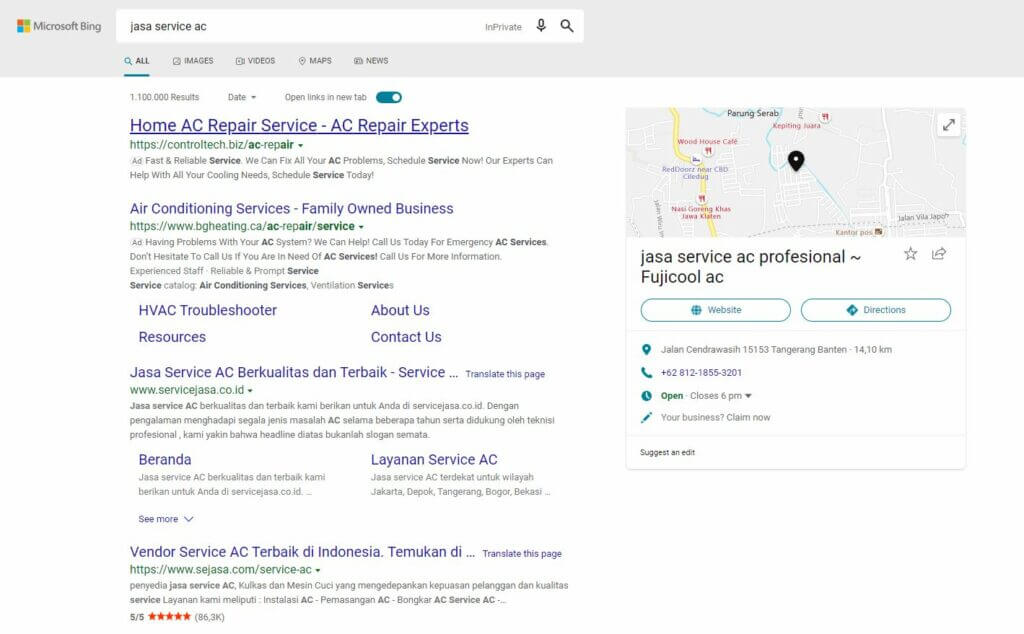Viewport: 1024px width, 634px height.
Task: Click jasa service ac profesional Fujicool ac title
Action: [751, 266]
